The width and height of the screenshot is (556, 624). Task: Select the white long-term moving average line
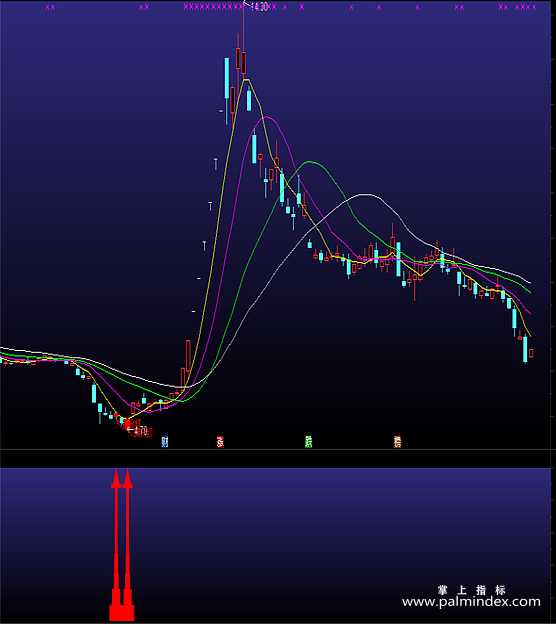pos(365,195)
